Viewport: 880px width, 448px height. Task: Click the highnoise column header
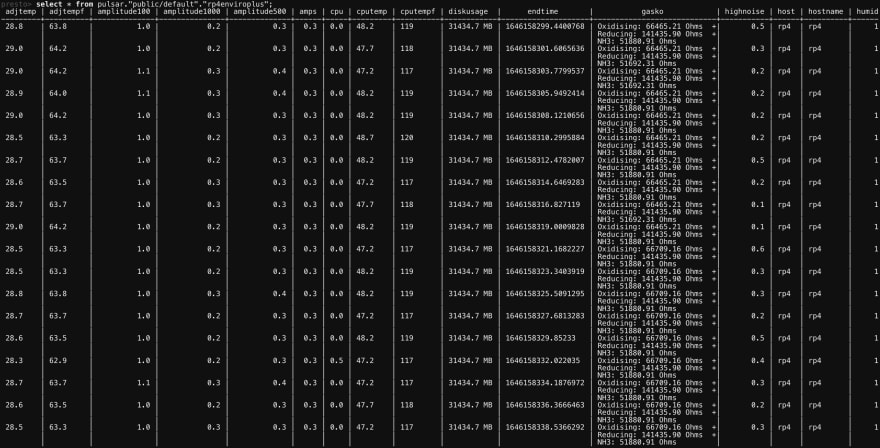point(744,11)
